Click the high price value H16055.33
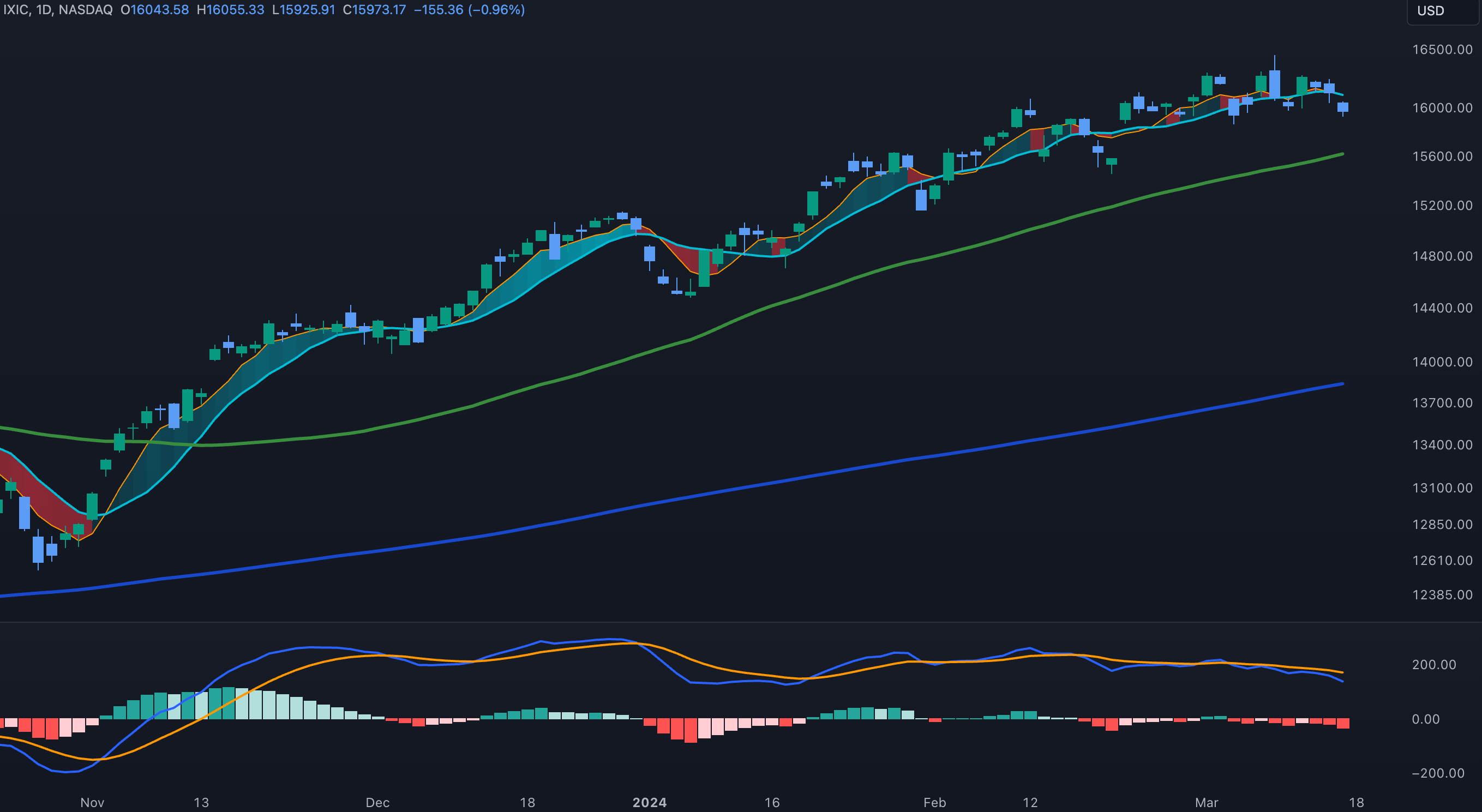The image size is (1482, 812). [x=230, y=10]
